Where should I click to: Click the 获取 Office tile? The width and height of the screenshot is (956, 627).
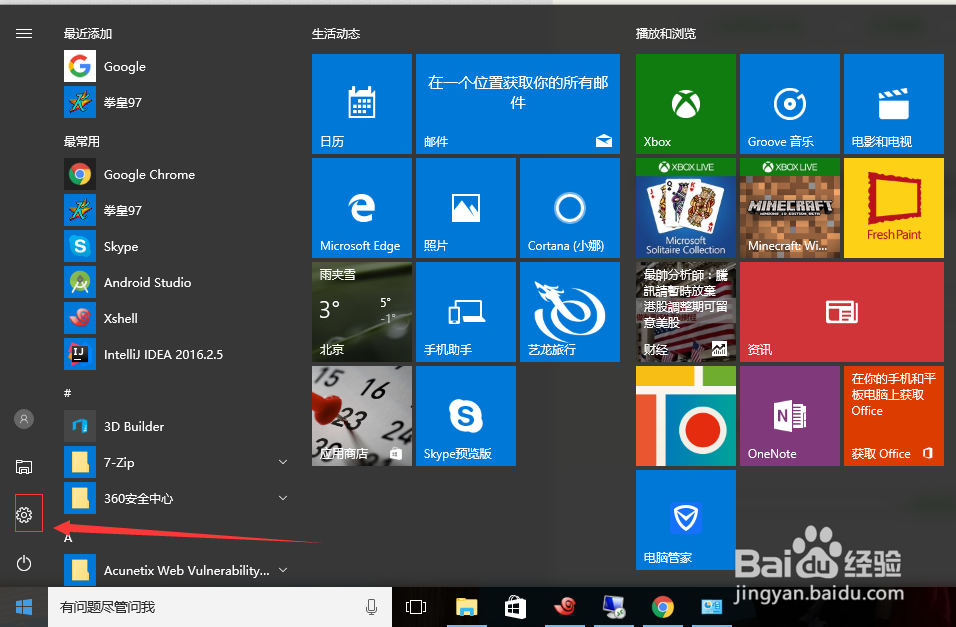click(894, 416)
